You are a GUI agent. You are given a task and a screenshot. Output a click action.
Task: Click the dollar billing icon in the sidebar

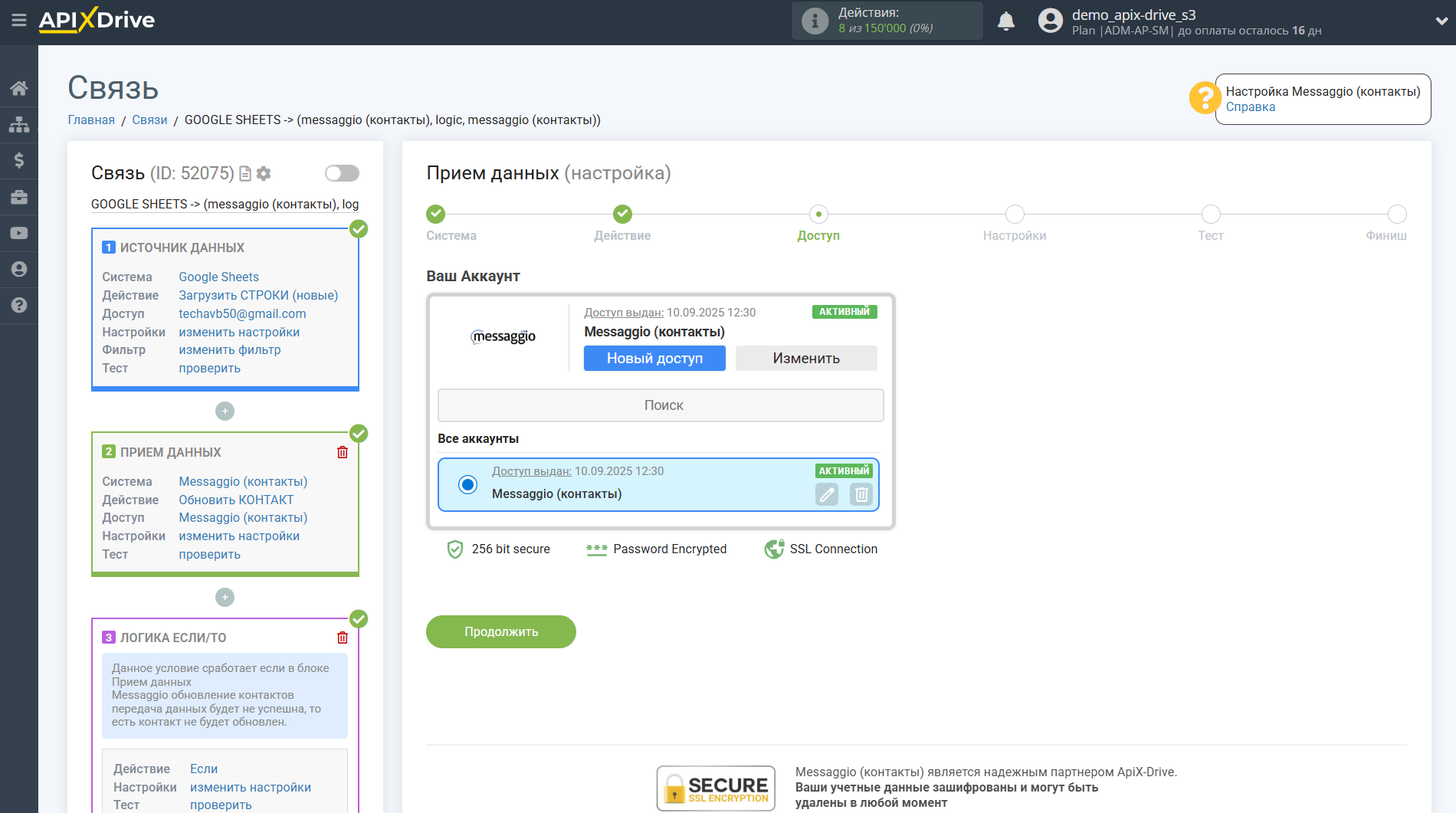tap(18, 160)
